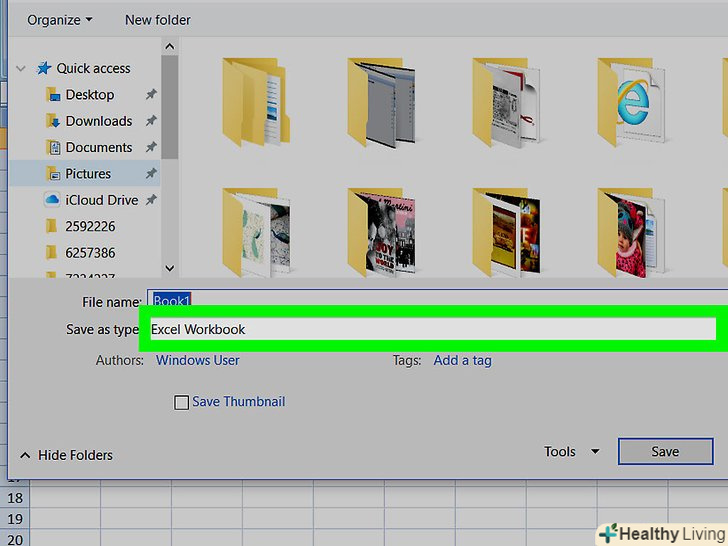Open the Tools dropdown menu

point(571,451)
